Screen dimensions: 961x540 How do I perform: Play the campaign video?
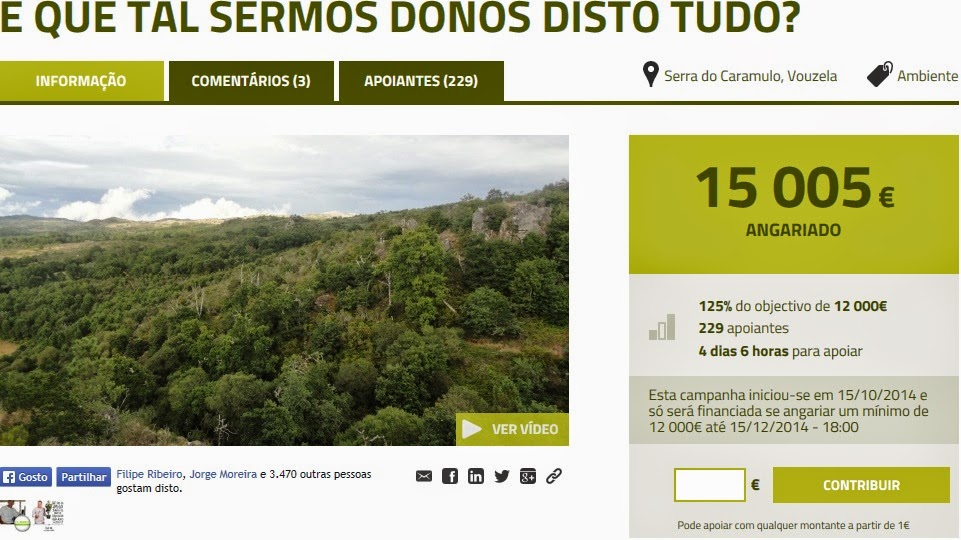pyautogui.click(x=512, y=429)
